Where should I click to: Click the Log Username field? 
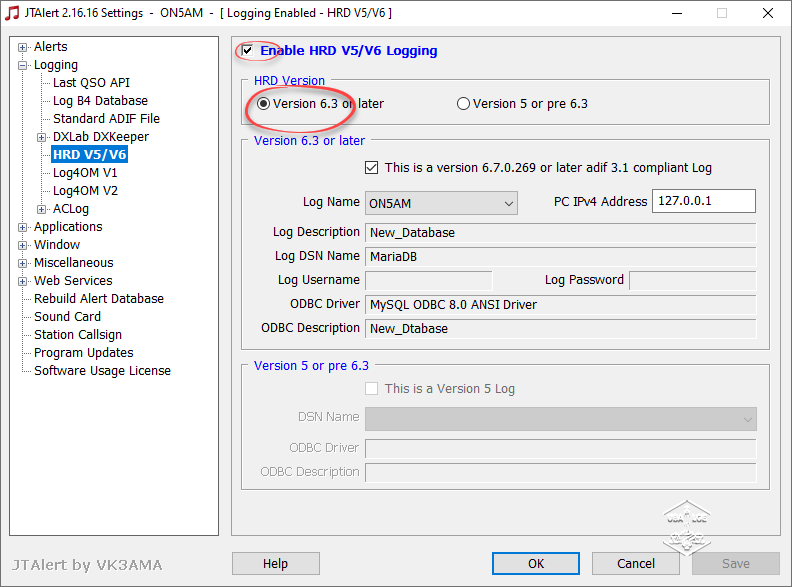pos(428,280)
